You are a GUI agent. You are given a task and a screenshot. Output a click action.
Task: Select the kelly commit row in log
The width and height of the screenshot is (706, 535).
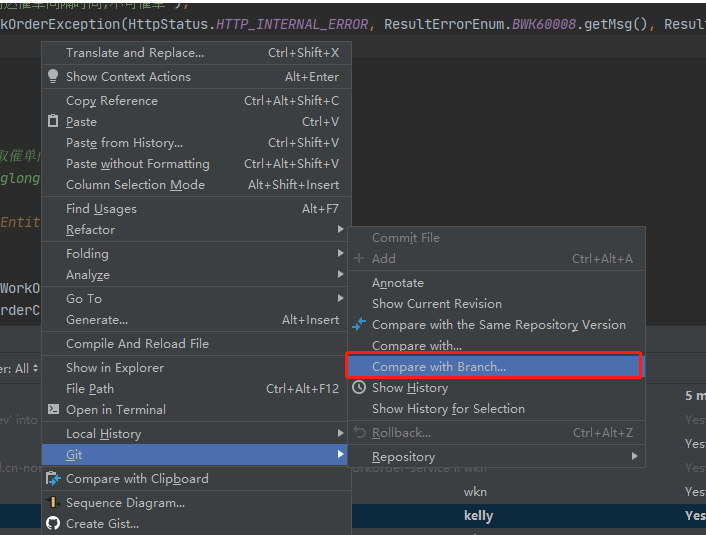click(478, 516)
